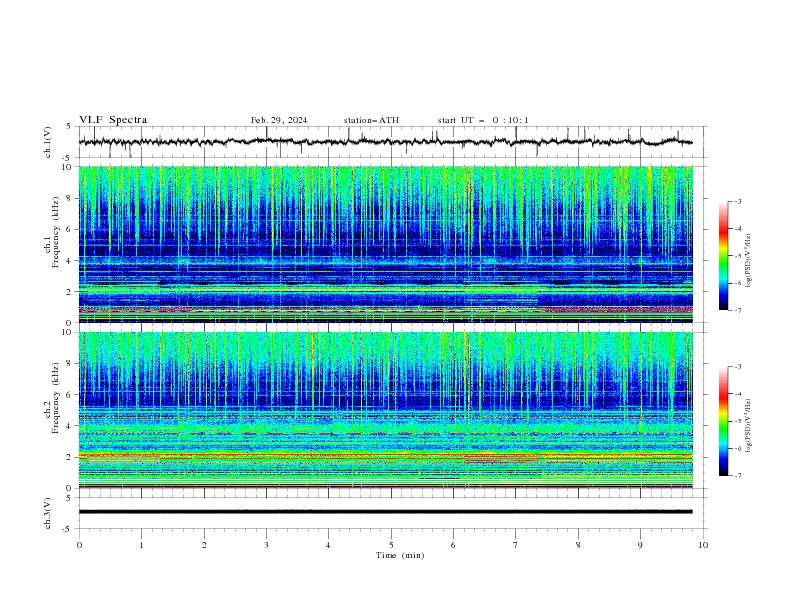Click the ch.2 "Frequency (kHz)" axis label

(x=56, y=398)
